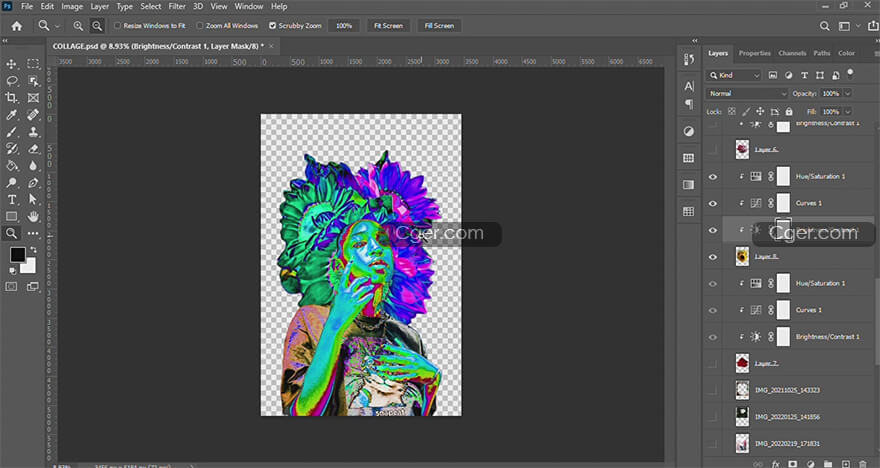The height and width of the screenshot is (468, 880).
Task: Hide the Layer 8 sunflower layer
Action: coord(713,256)
